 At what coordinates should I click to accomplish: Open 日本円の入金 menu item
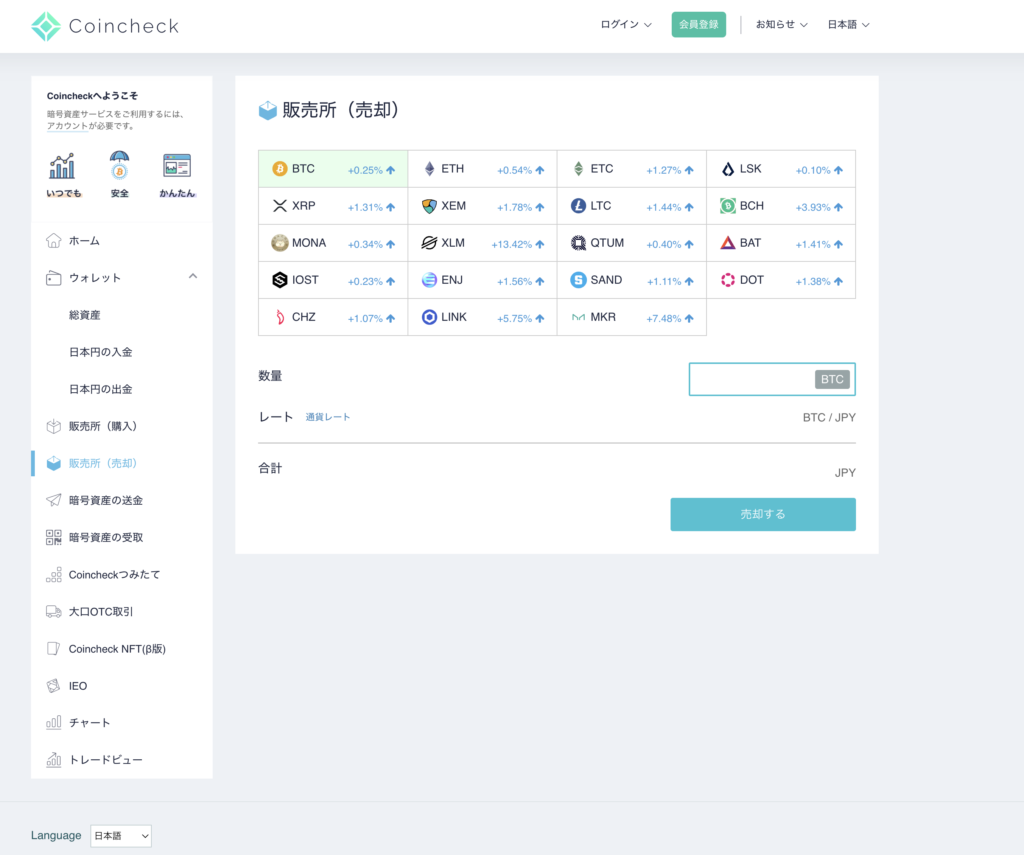coord(101,352)
